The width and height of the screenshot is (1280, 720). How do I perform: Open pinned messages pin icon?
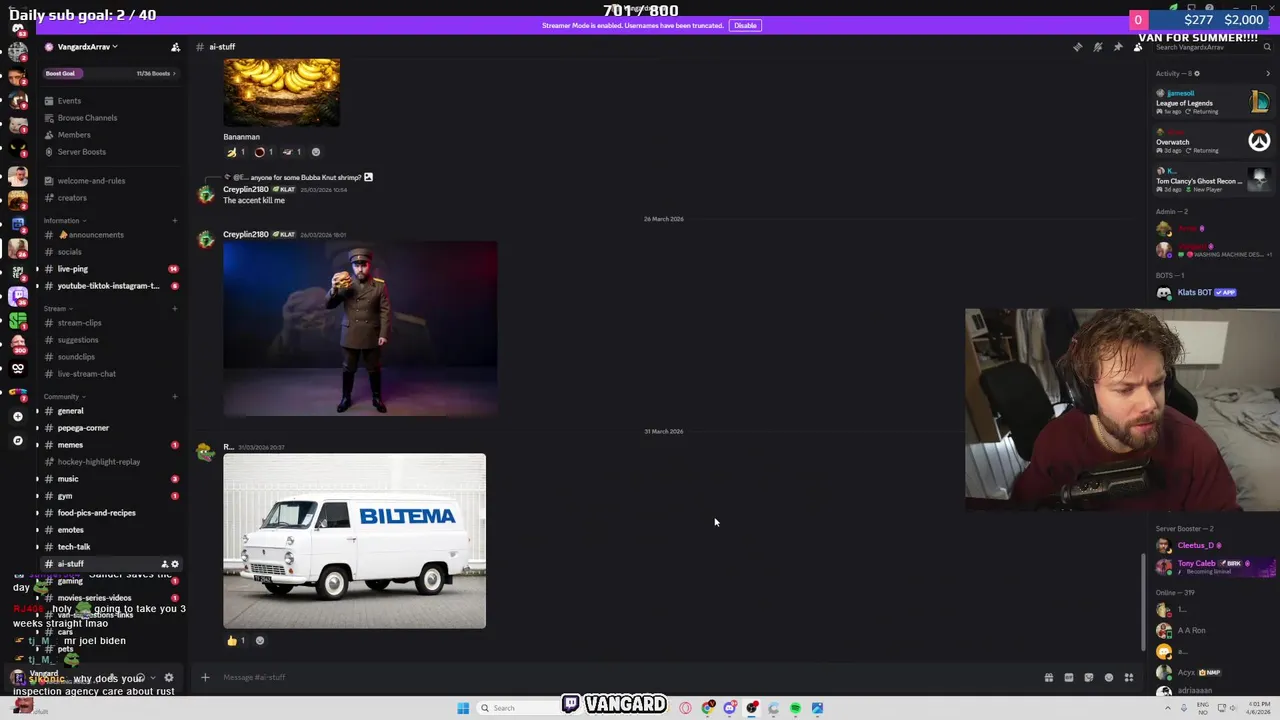coord(1117,47)
